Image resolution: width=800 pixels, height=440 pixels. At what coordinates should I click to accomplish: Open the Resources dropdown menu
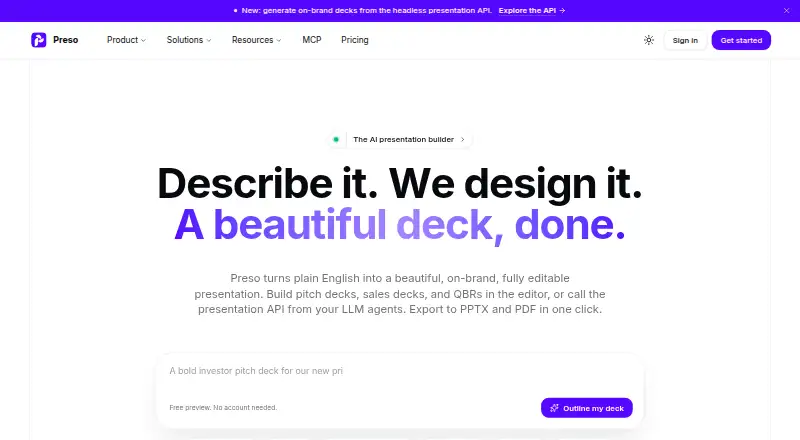256,40
